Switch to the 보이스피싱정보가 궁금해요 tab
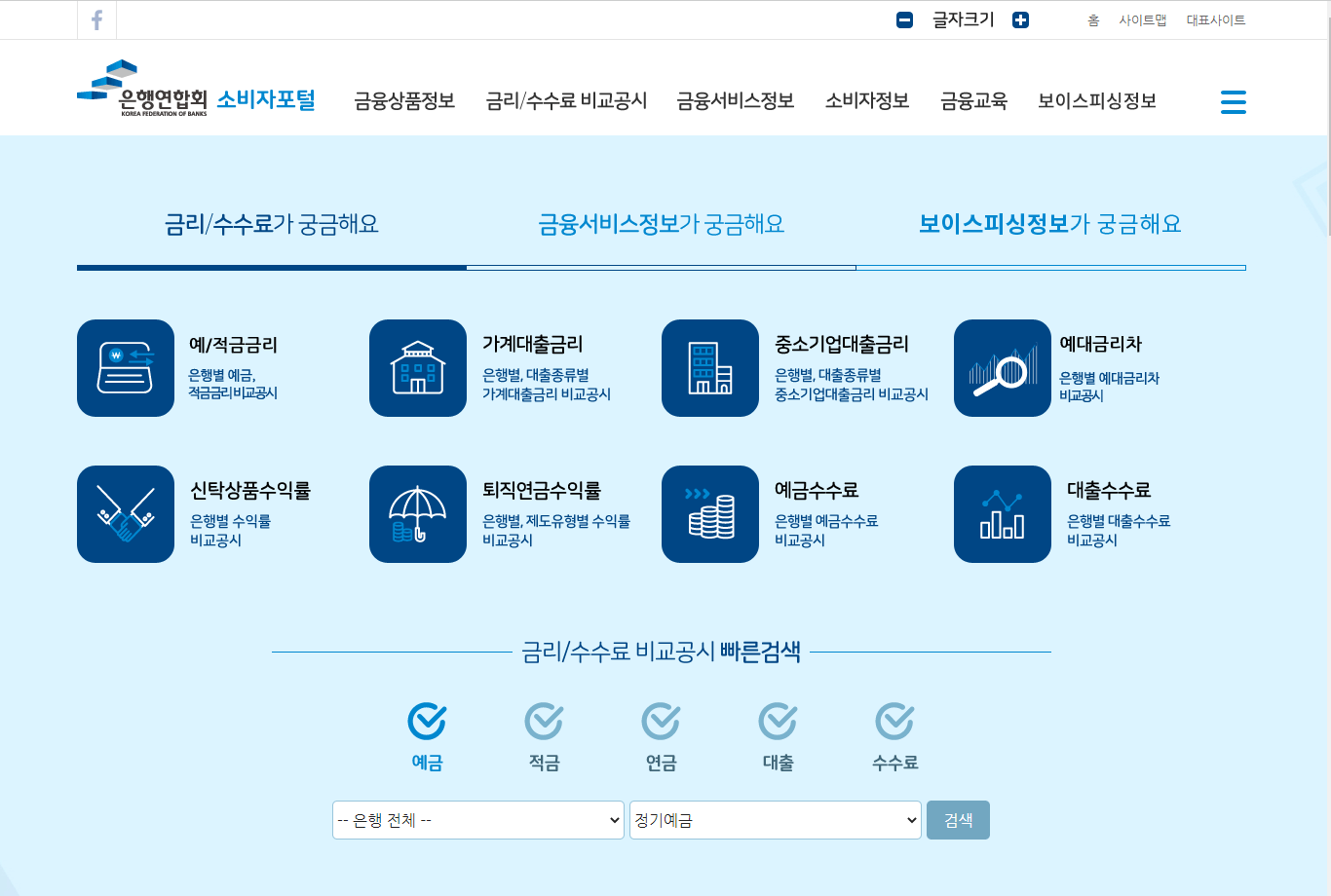Image resolution: width=1331 pixels, height=896 pixels. coord(1050,223)
